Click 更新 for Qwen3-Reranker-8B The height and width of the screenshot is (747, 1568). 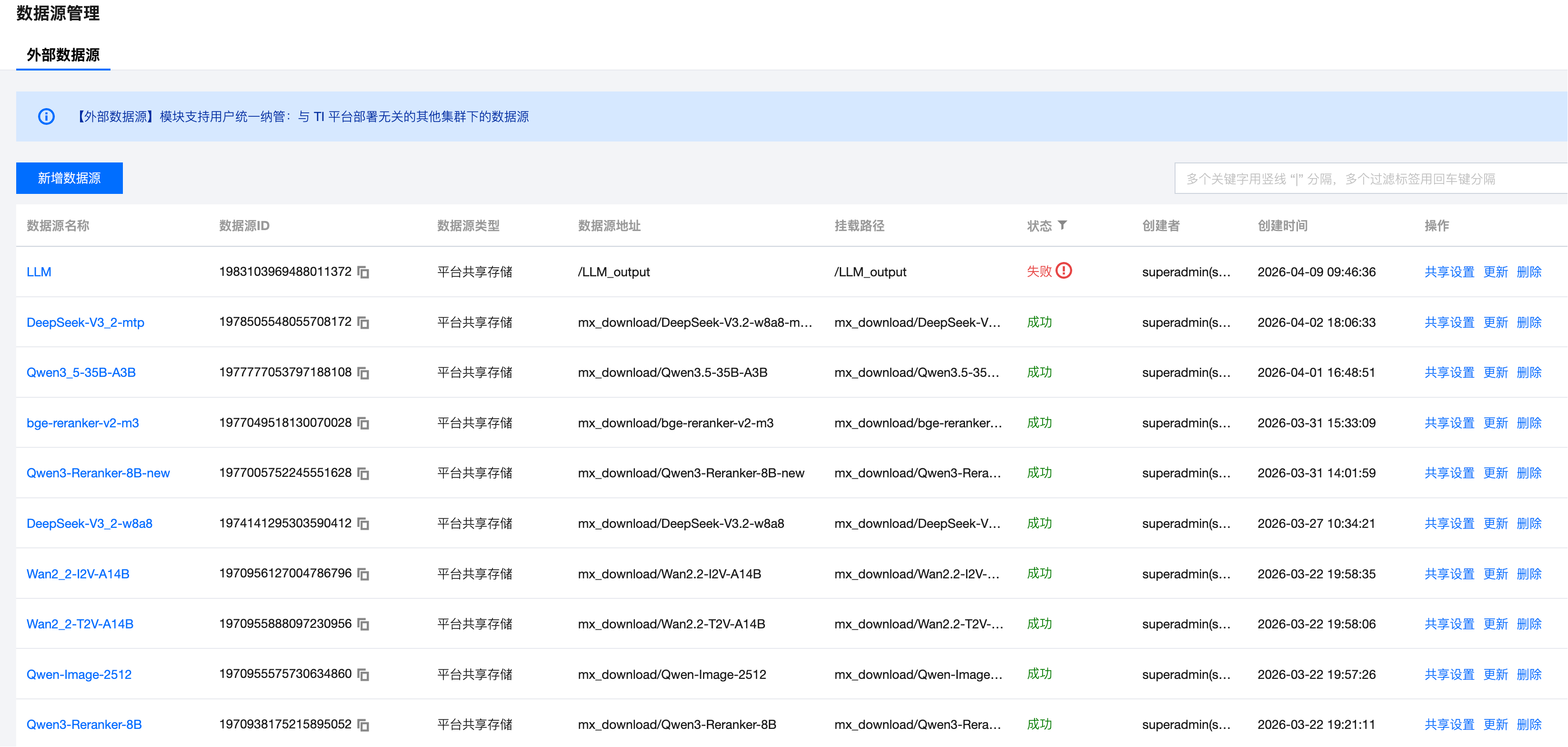tap(1496, 725)
